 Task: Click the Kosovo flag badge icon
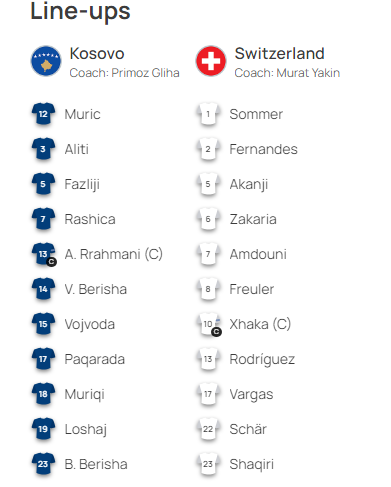[x=46, y=61]
